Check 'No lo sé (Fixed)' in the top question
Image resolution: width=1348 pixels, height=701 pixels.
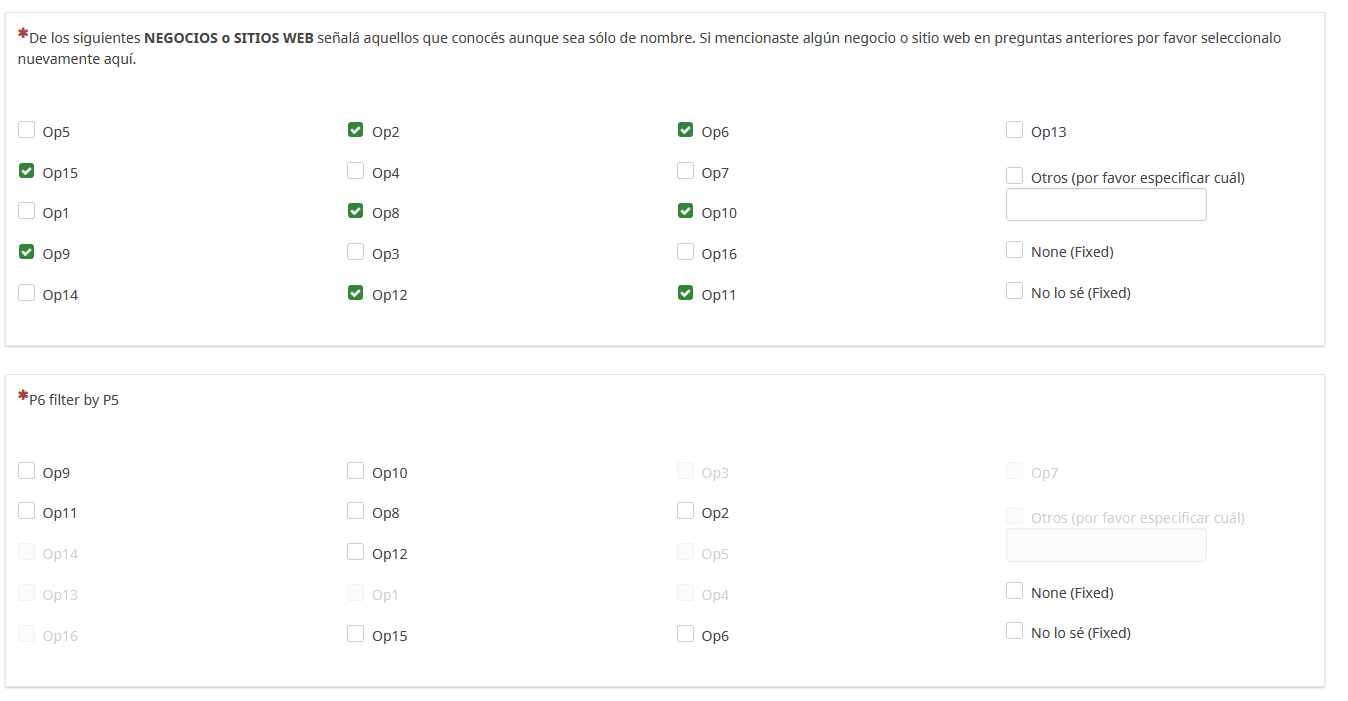pyautogui.click(x=1015, y=291)
